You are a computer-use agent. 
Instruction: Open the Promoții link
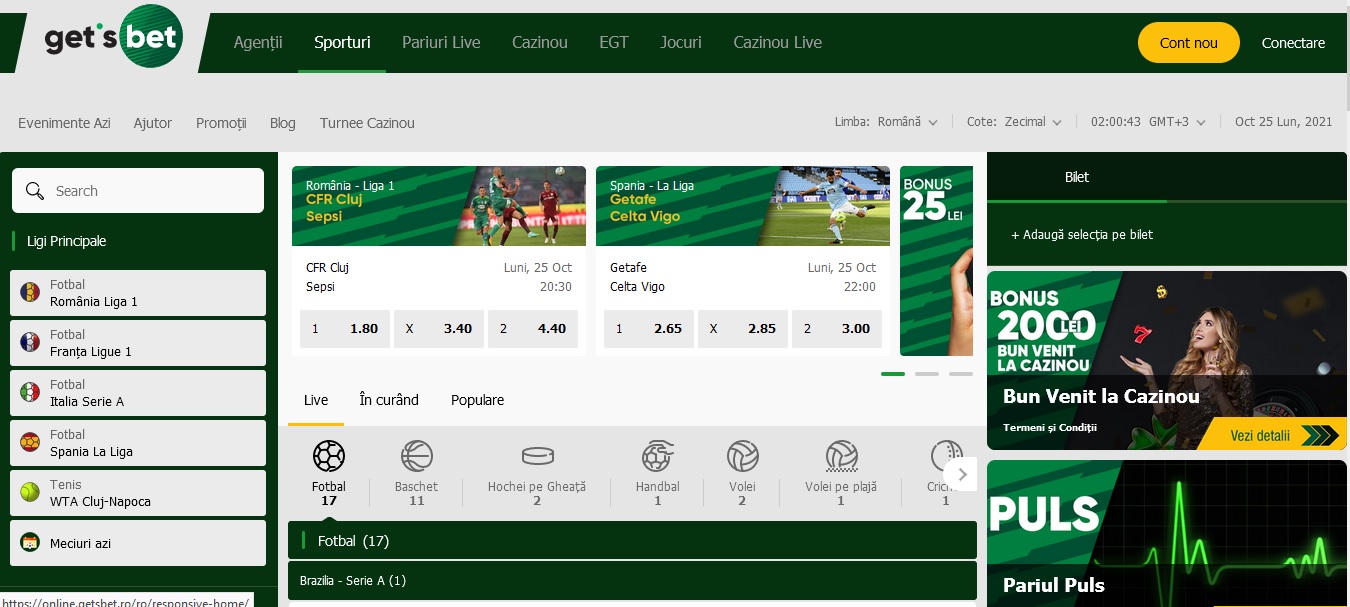221,123
